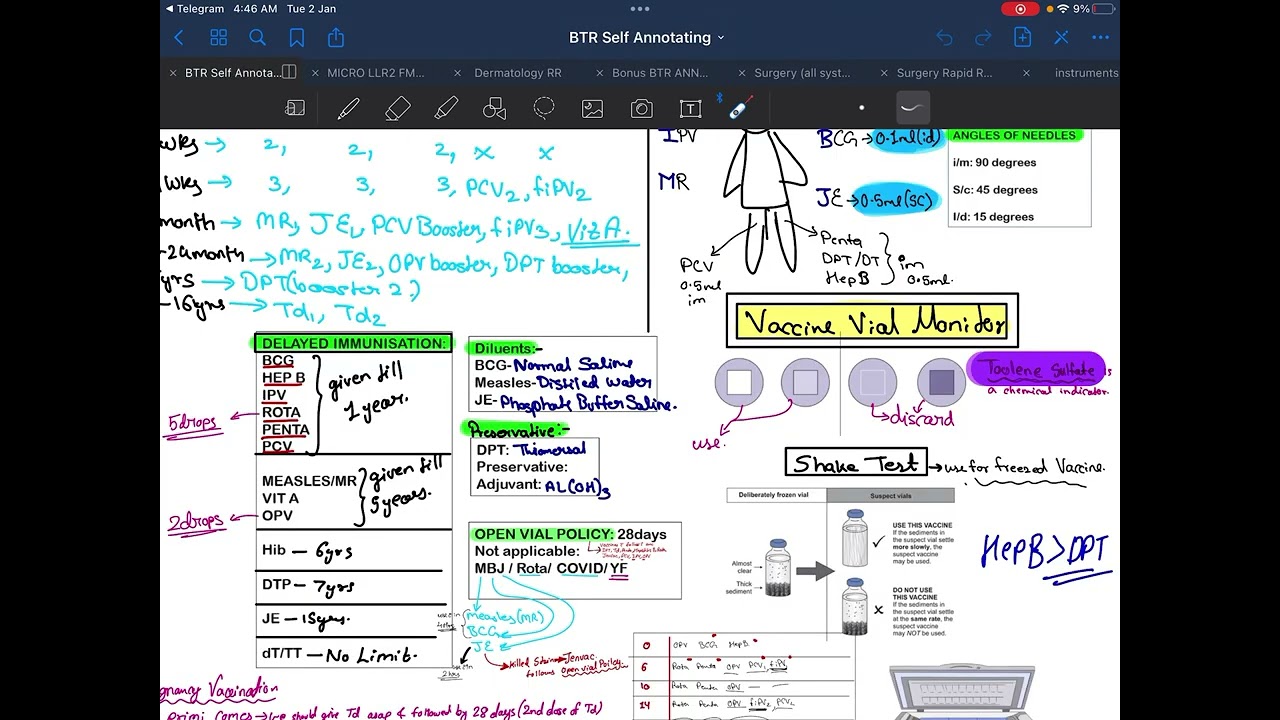
Task: Close the BTR Self Annota... tab
Action: [x=173, y=73]
